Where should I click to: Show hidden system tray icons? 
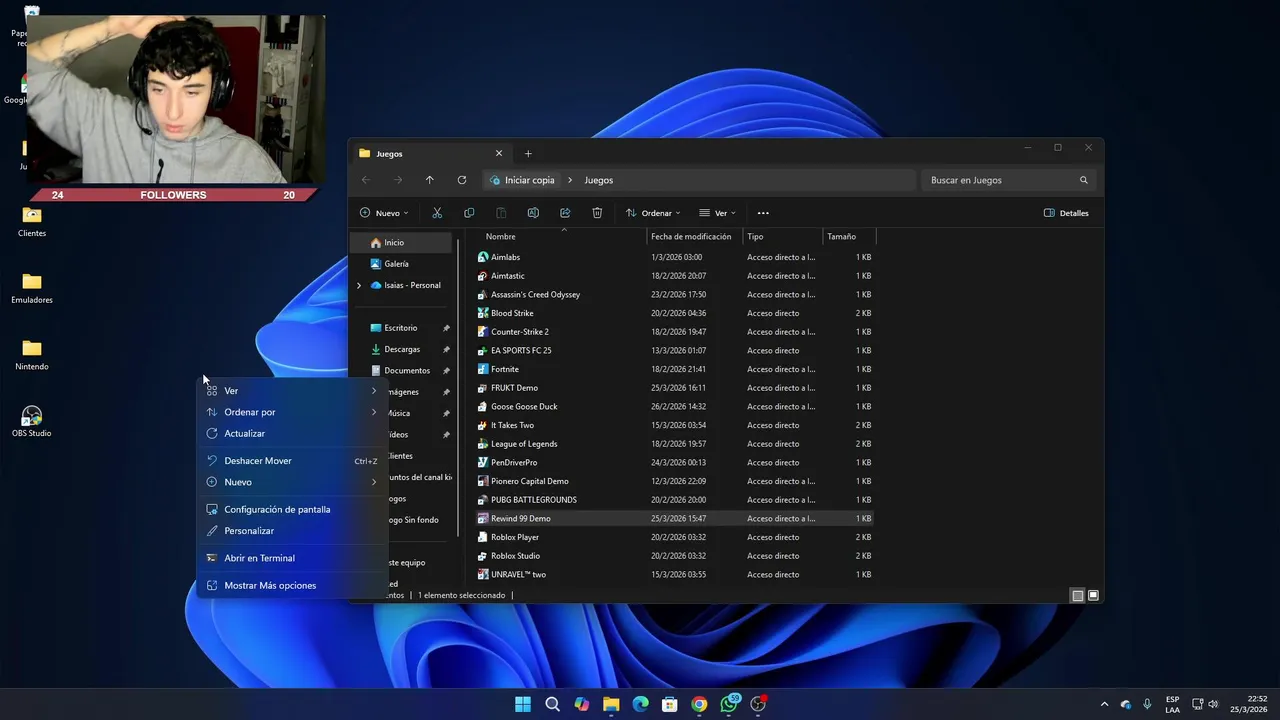[1104, 704]
